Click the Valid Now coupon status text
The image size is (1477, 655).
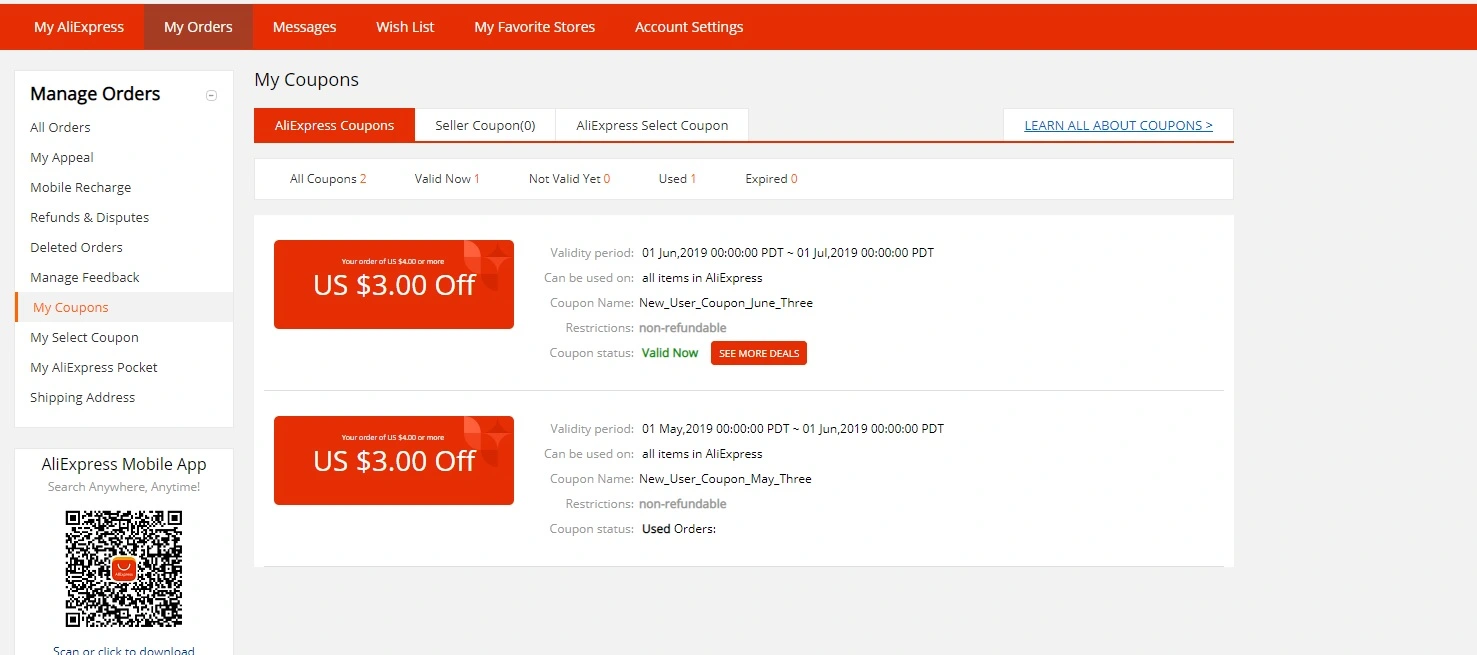pyautogui.click(x=670, y=353)
